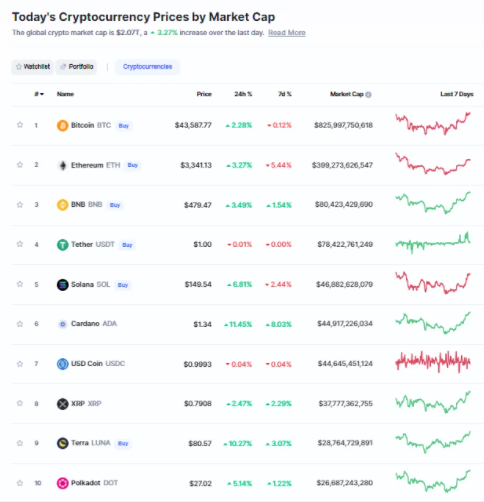Open USD Coin's last 7 days sparkline chart
484x502 pixels.
433,362
